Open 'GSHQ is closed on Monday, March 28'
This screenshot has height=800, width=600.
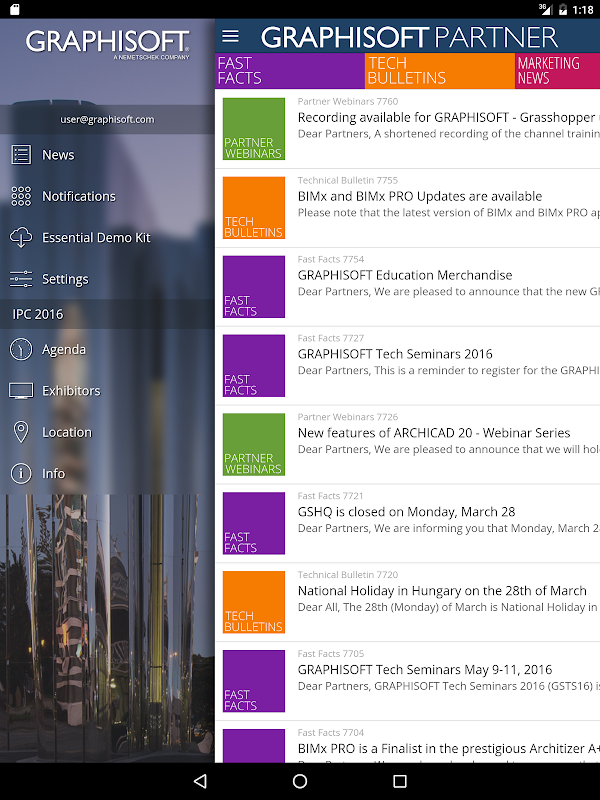pos(406,512)
